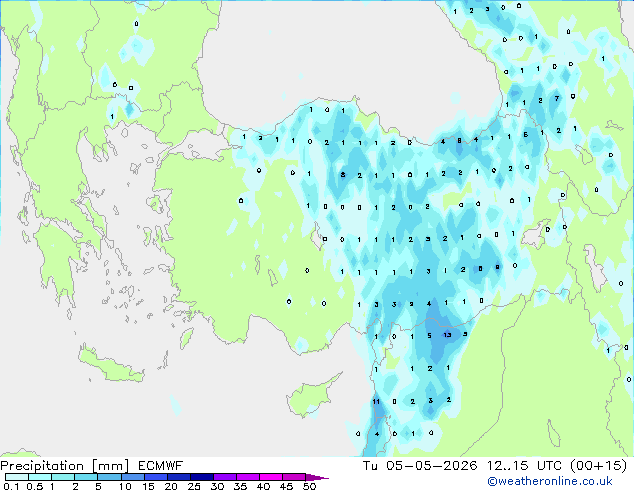
Task: Click the 45 to 50 mm legend swatch
Action: [294, 477]
